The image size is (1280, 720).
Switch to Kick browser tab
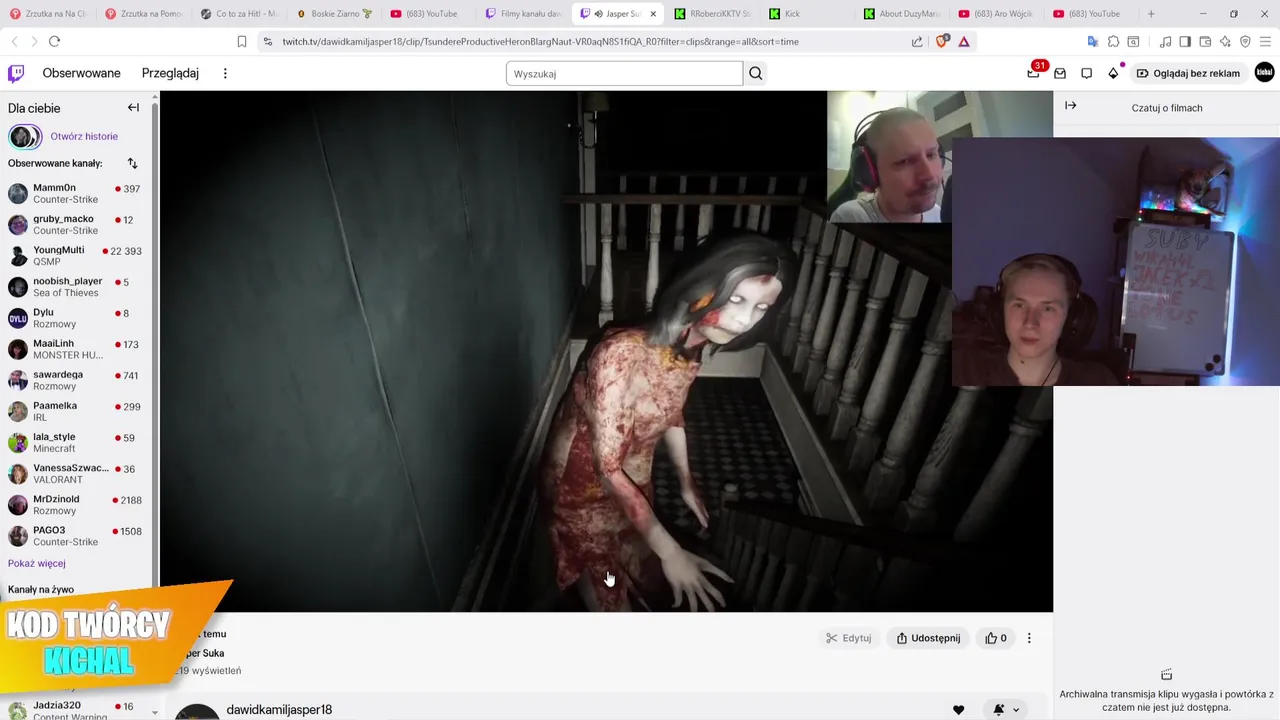coord(807,14)
